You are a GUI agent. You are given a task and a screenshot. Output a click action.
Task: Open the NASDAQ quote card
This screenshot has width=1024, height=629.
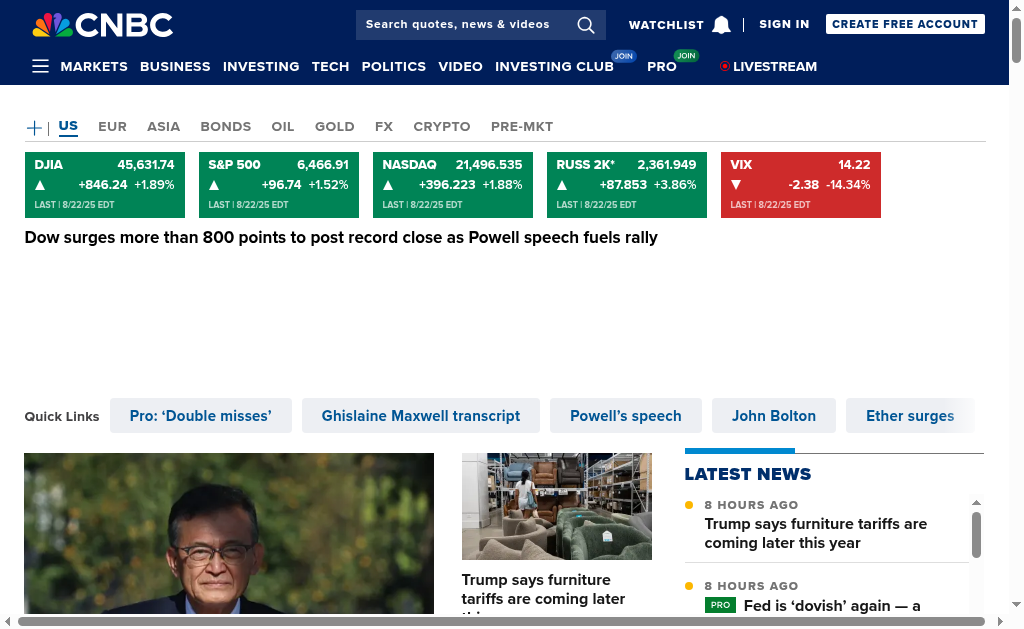[453, 185]
